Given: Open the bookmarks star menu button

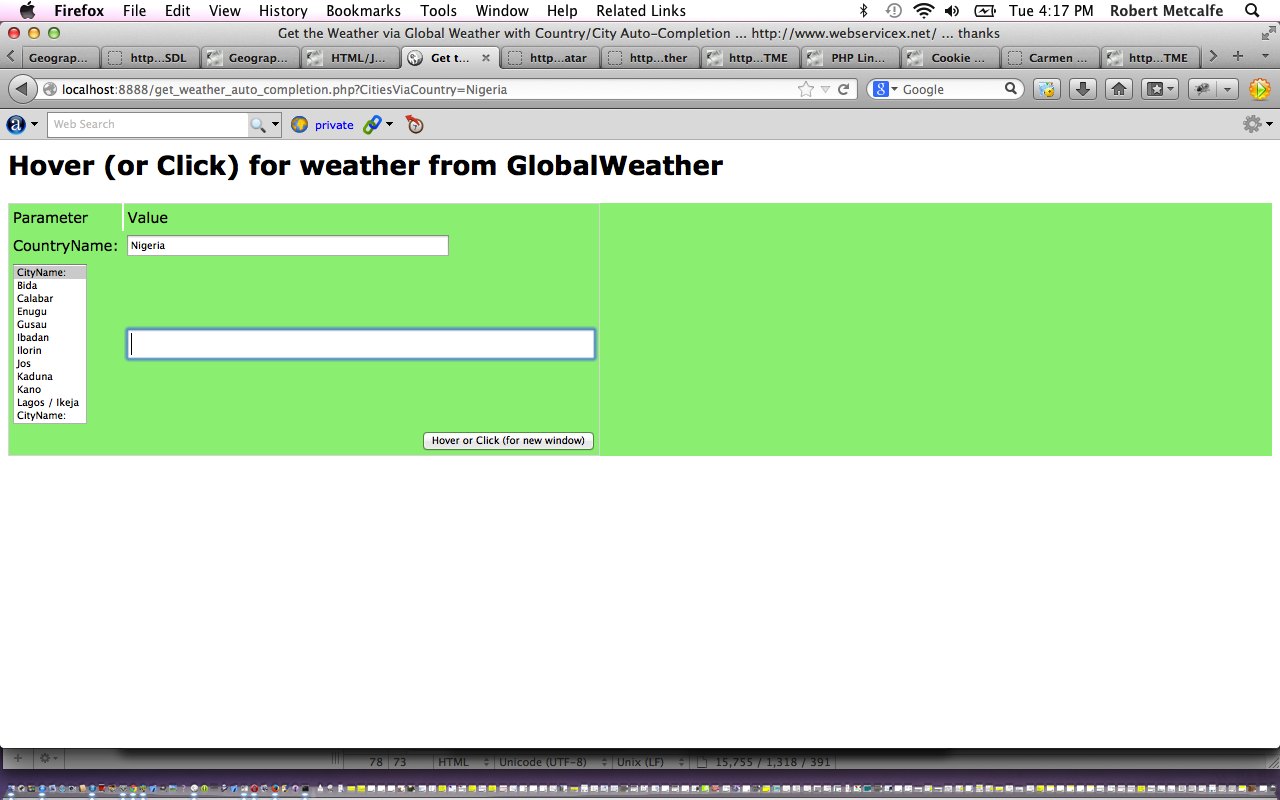Looking at the screenshot, I should click(x=1159, y=89).
